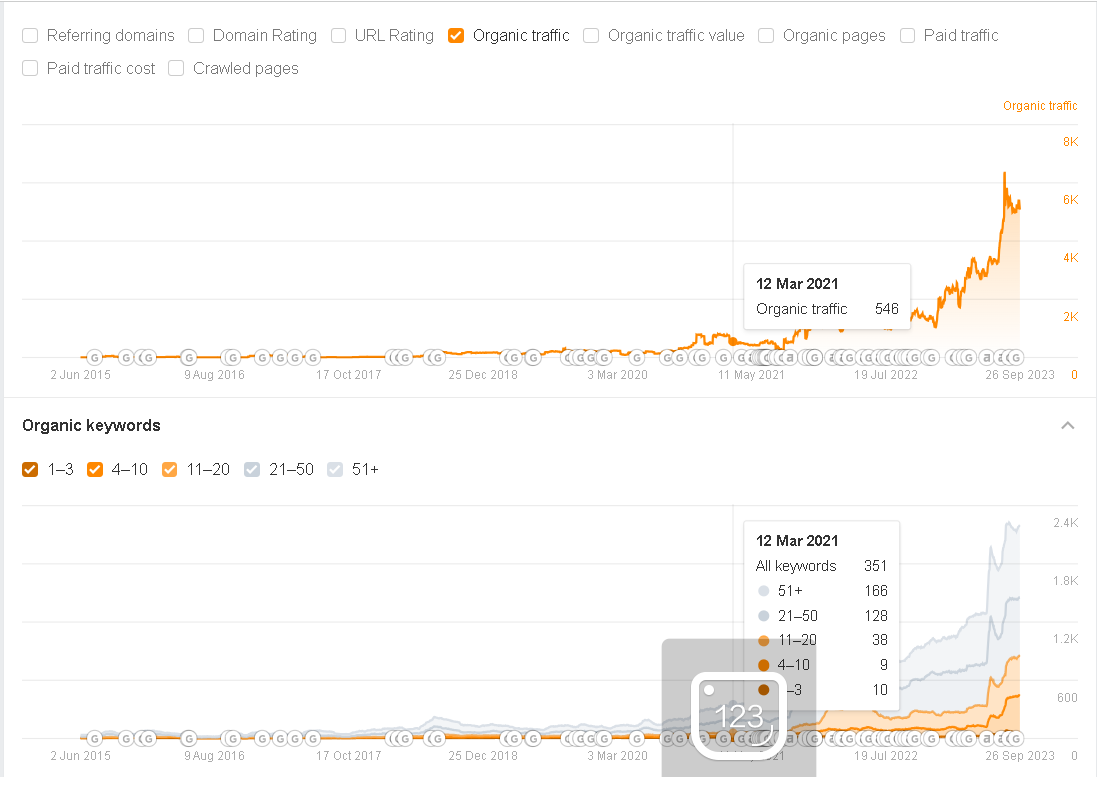Viewport: 1111px width, 793px height.
Task: Click last Google update marker on keywords chart
Action: coord(1014,738)
